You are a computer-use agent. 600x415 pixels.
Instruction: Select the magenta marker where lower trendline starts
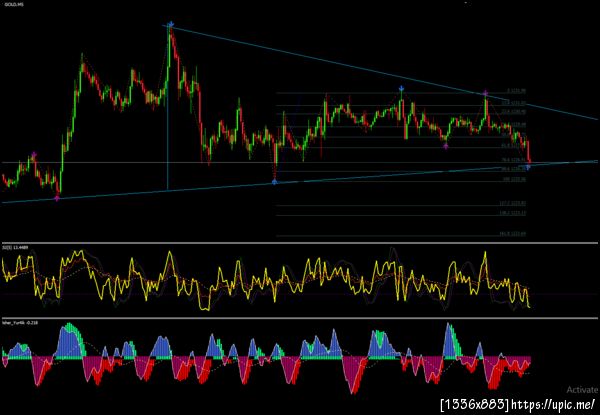point(57,198)
